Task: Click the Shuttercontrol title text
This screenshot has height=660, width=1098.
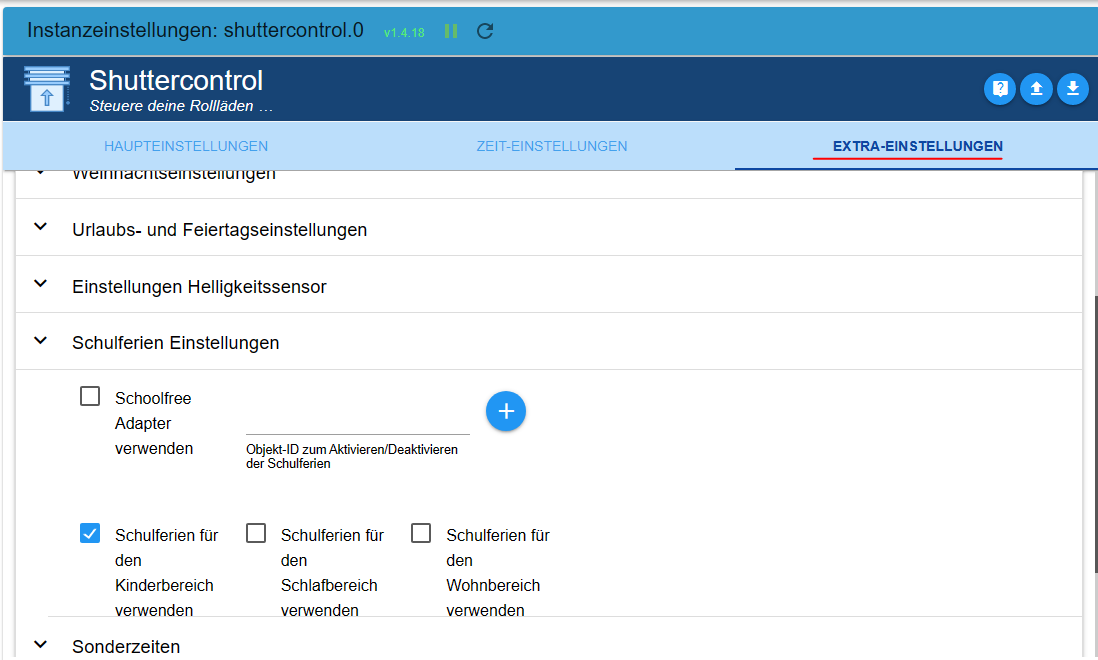Action: pyautogui.click(x=176, y=80)
